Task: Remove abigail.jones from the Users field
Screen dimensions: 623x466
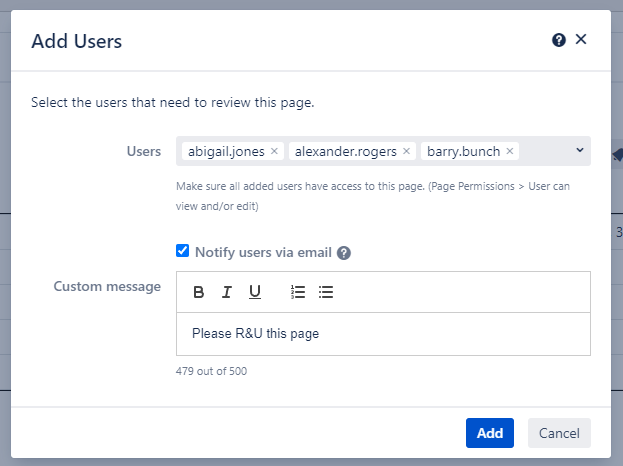Action: click(275, 151)
